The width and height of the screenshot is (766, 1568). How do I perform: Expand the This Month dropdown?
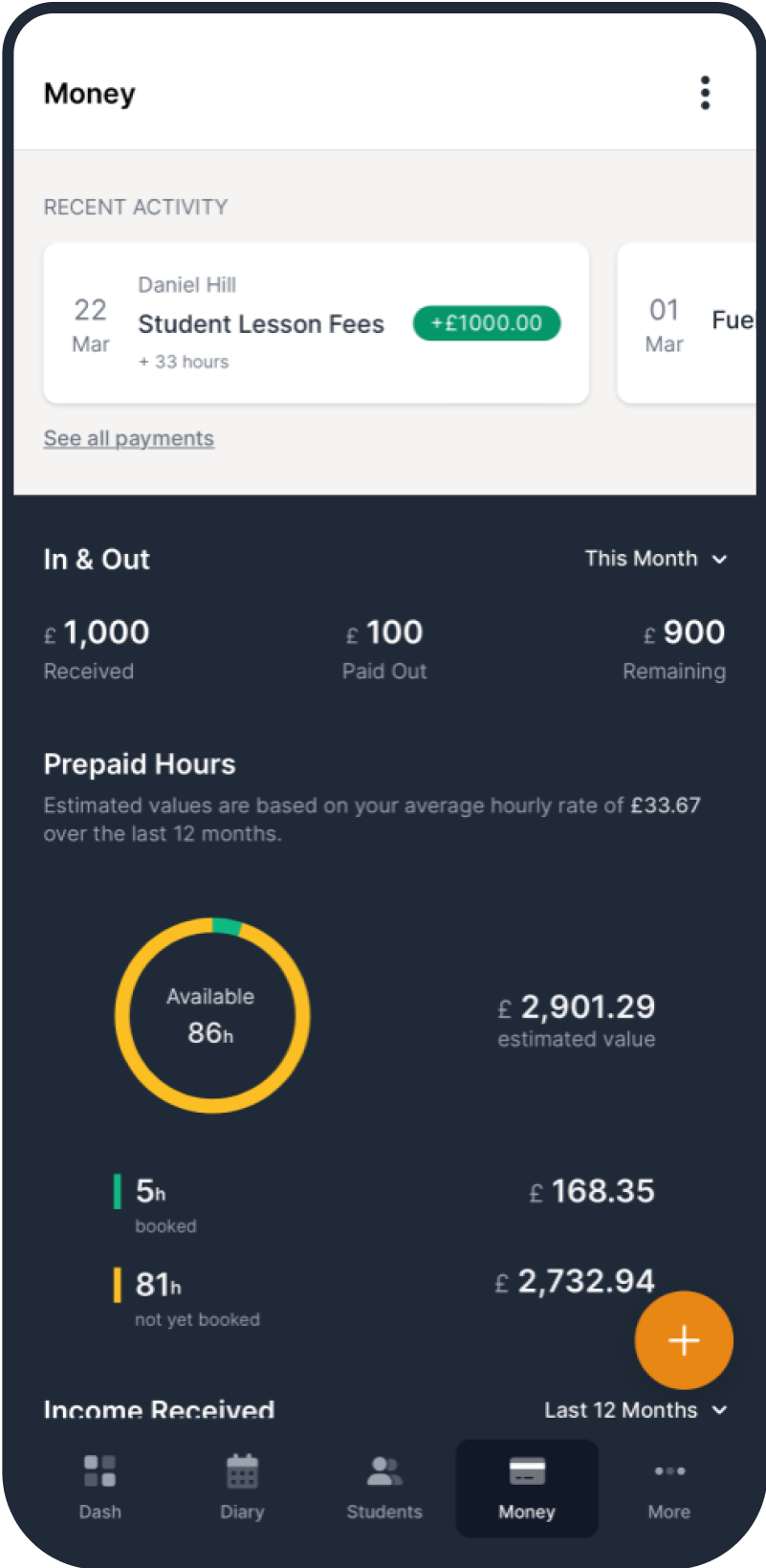pos(656,559)
